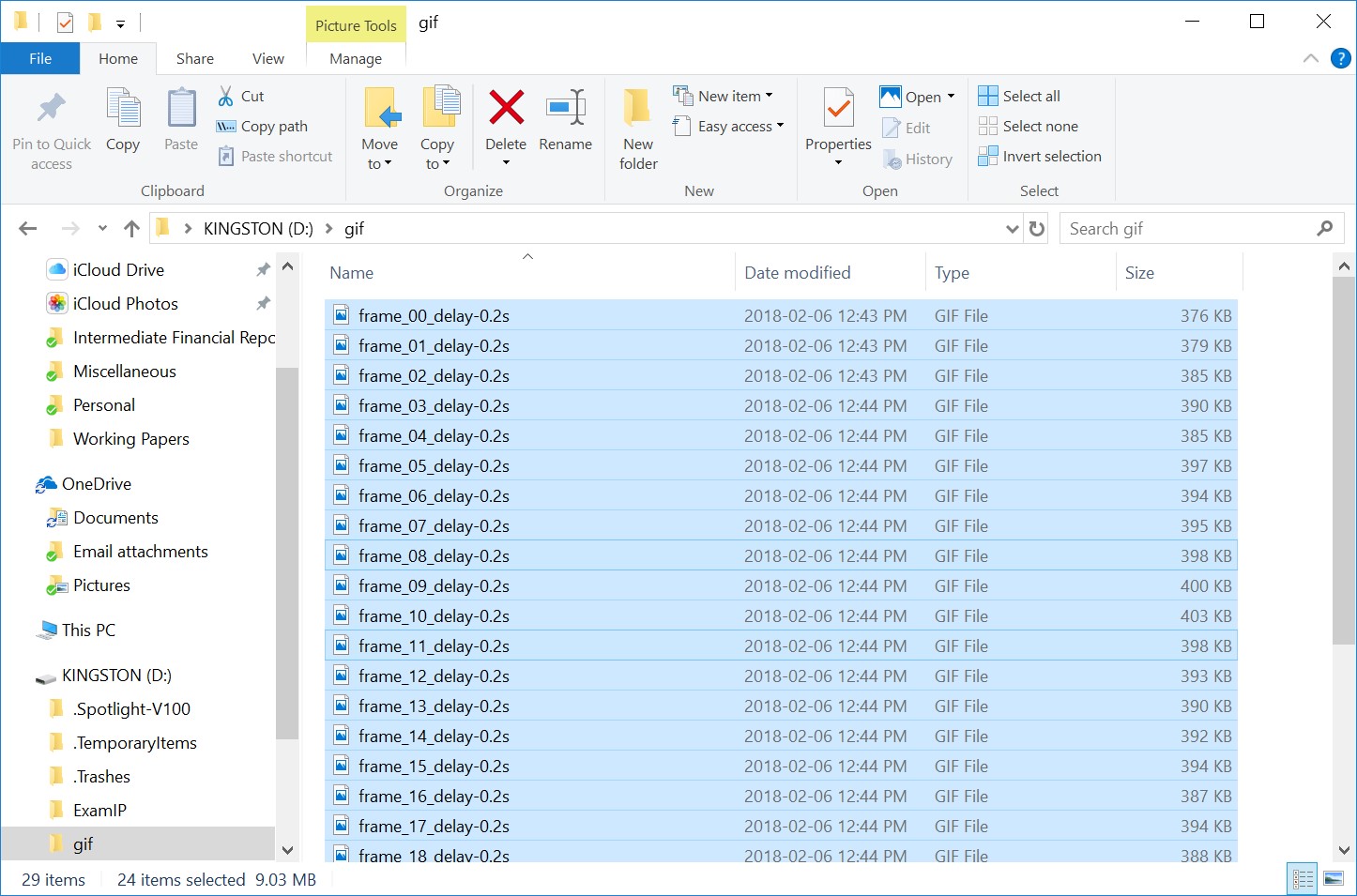Switch to the View tab
The width and height of the screenshot is (1357, 896).
tap(268, 58)
